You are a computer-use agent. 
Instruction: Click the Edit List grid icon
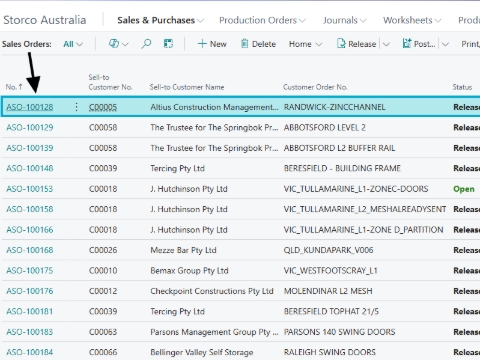click(168, 44)
